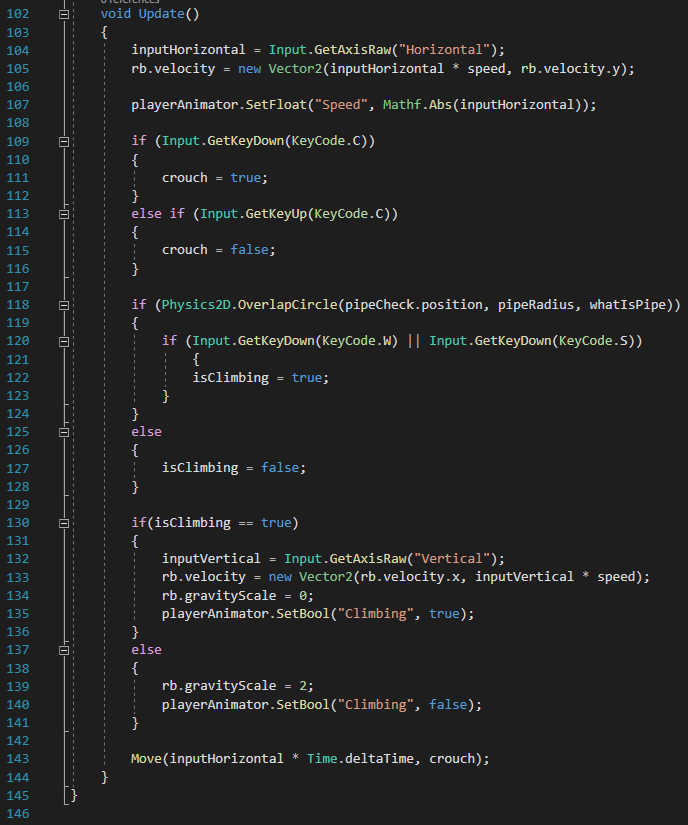688x825 pixels.
Task: Fold the Physics2D.OverlapCircle if block
Action: pyautogui.click(x=65, y=304)
